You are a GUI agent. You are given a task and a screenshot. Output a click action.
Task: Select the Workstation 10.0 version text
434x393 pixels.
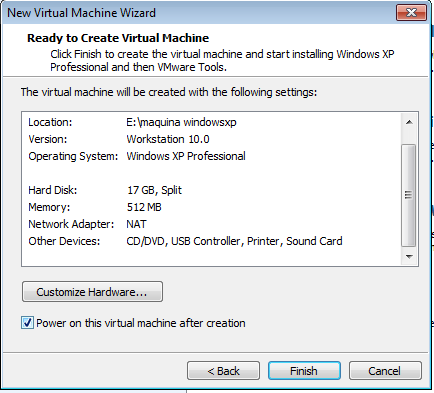pos(168,139)
